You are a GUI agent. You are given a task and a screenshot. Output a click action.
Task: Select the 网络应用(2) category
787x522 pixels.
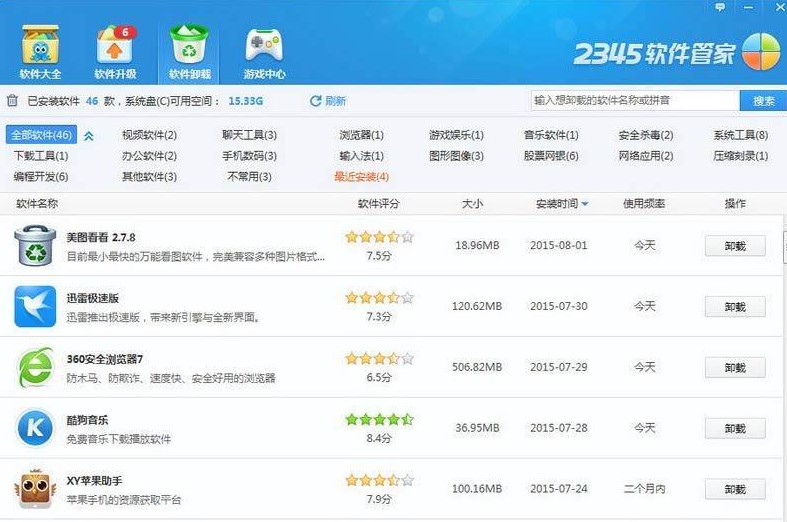click(646, 156)
